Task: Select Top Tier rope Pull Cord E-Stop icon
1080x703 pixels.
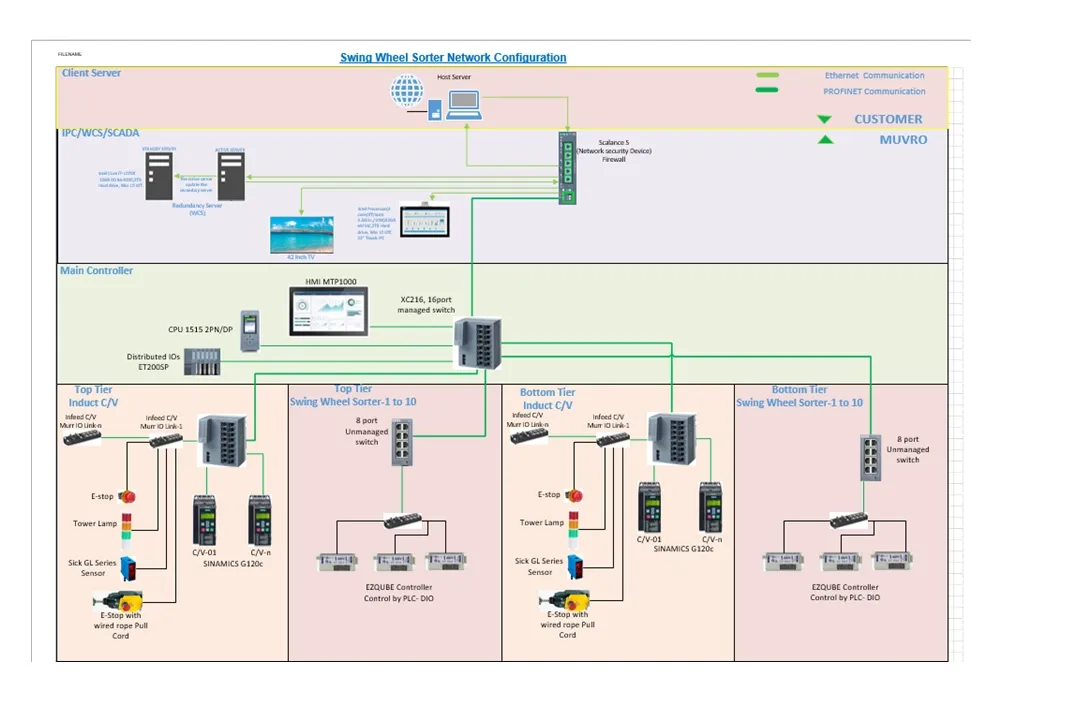Action: pos(118,601)
